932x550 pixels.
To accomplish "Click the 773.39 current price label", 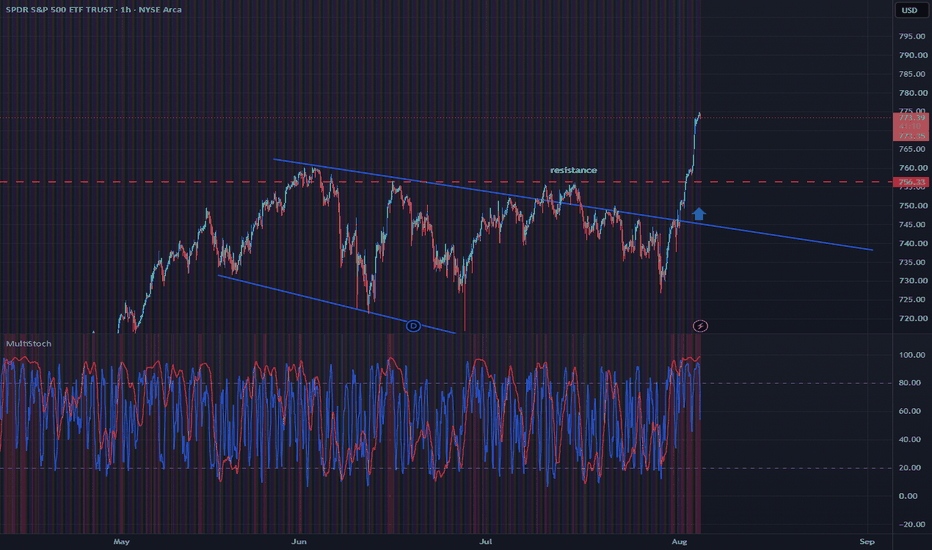I will point(911,118).
